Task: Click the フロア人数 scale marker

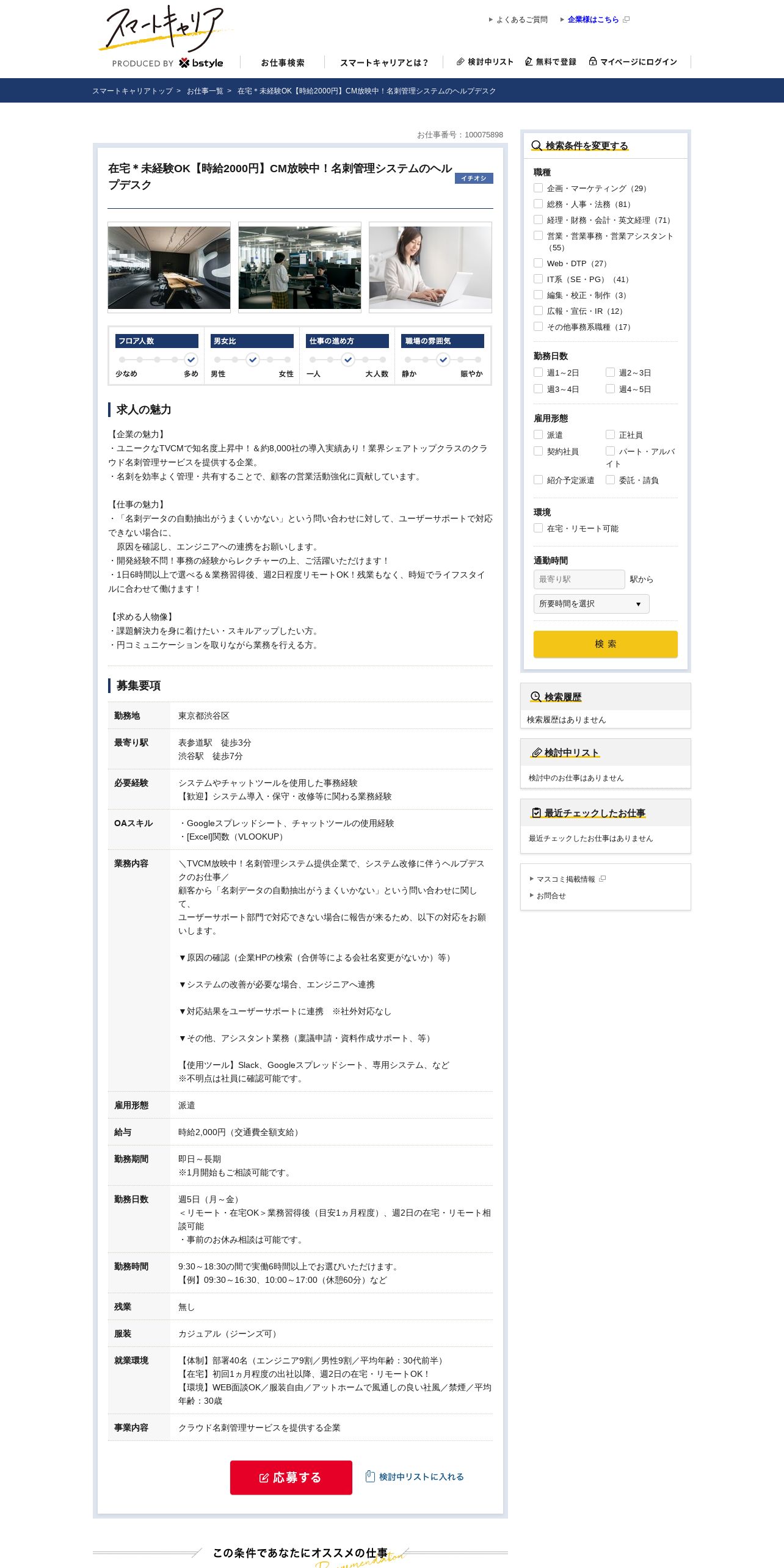Action: point(191,360)
